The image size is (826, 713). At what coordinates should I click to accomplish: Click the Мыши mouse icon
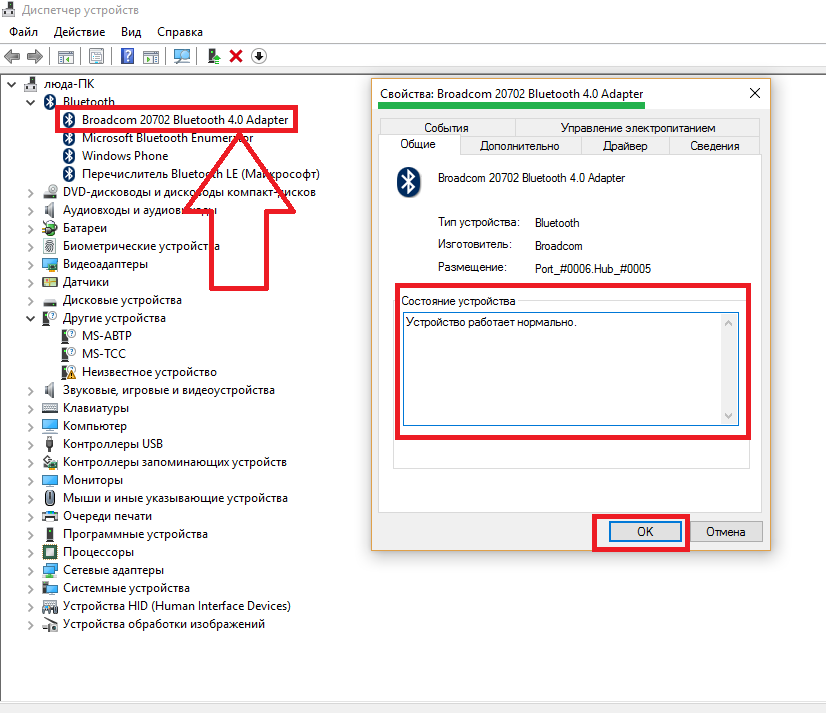[x=50, y=498]
